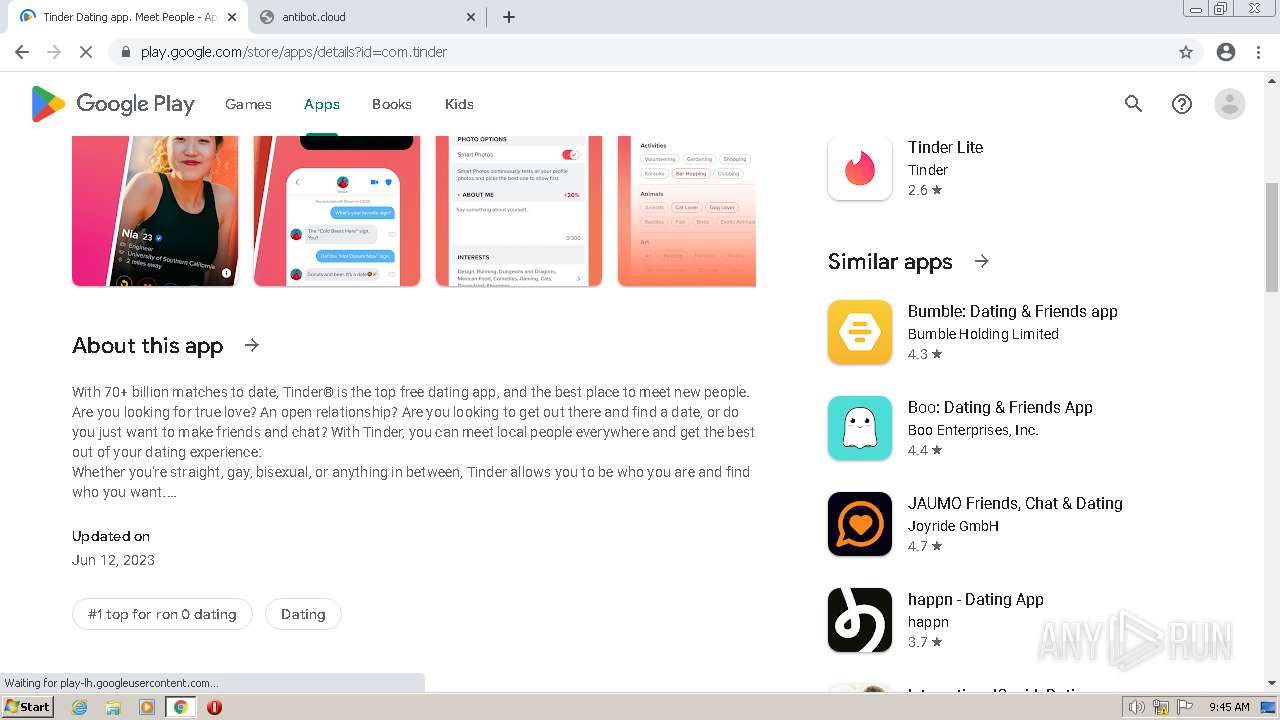Click the Google Play account avatar
1280x720 pixels.
[x=1230, y=104]
